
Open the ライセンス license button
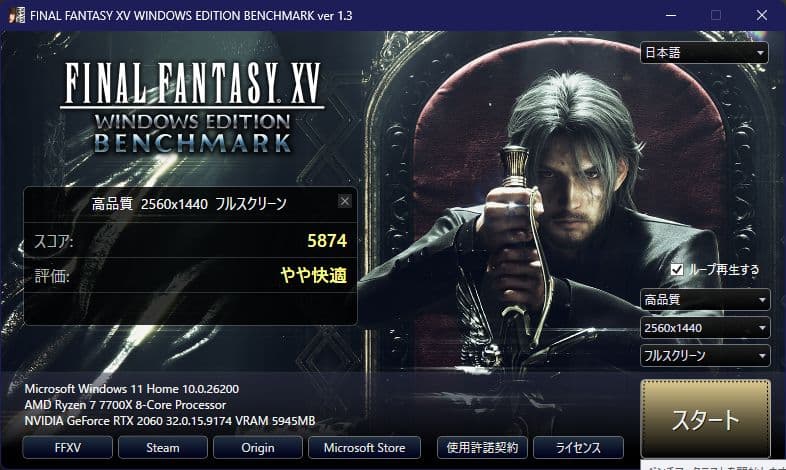point(578,447)
